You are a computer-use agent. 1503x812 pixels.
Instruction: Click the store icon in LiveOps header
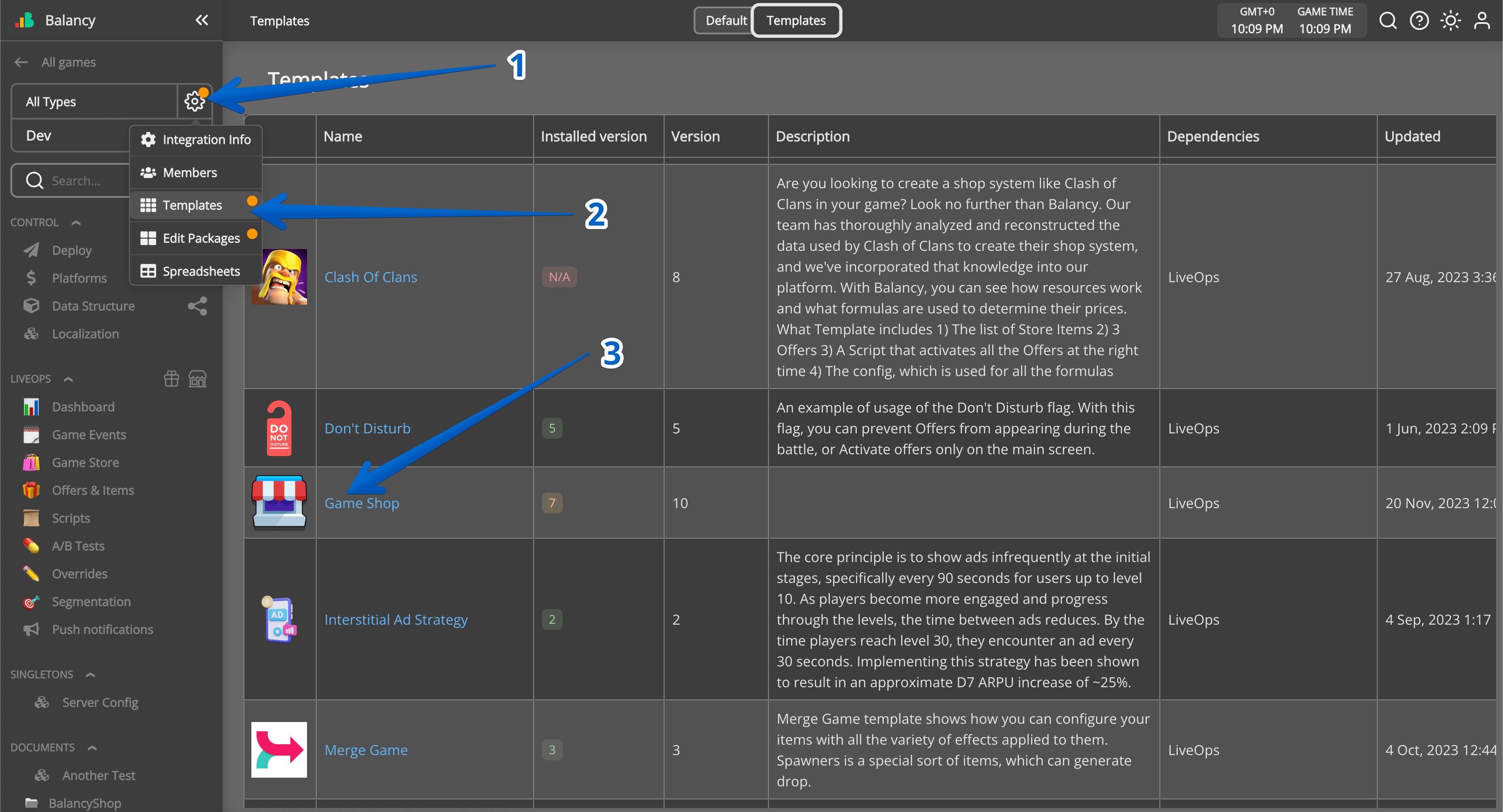tap(198, 379)
